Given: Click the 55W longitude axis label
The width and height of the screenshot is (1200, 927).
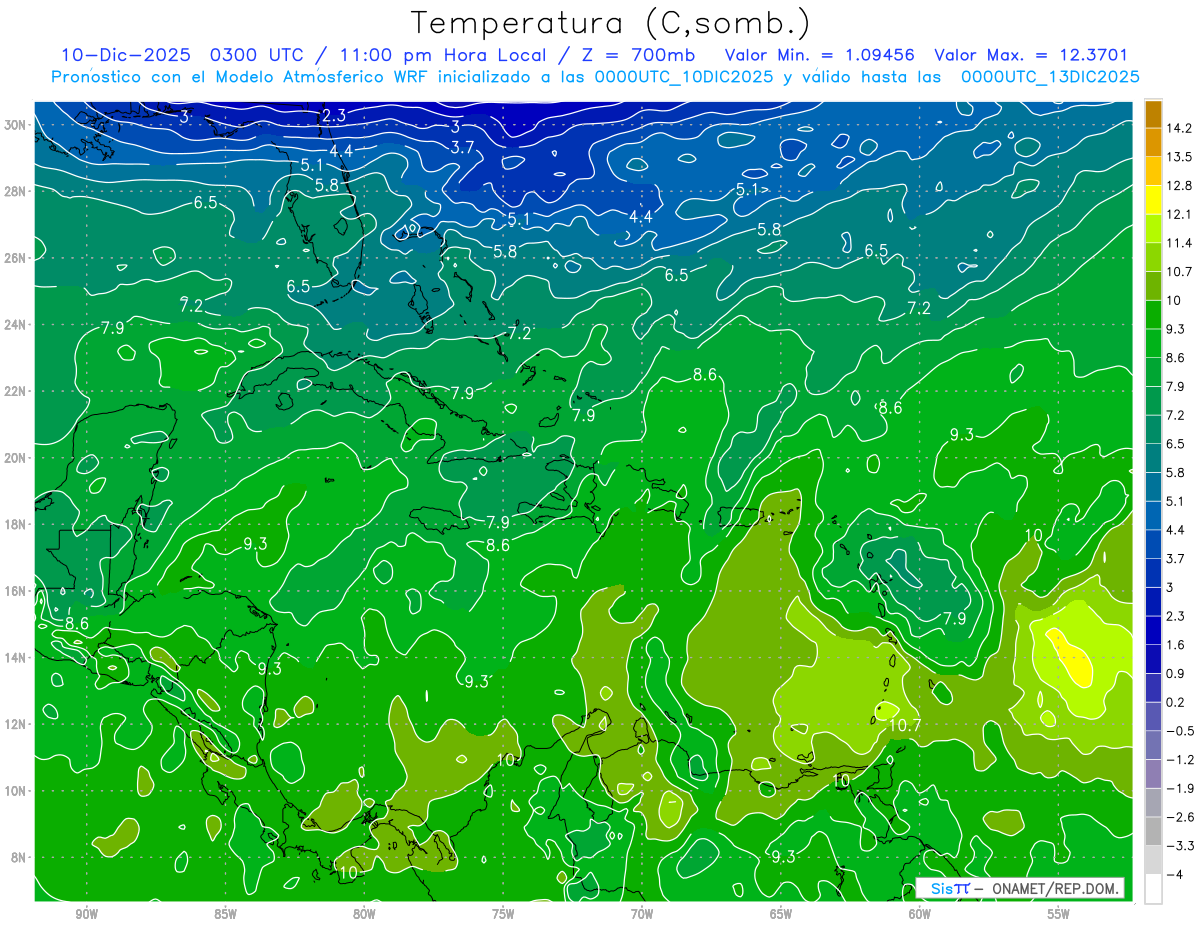Looking at the screenshot, I should [x=1059, y=914].
